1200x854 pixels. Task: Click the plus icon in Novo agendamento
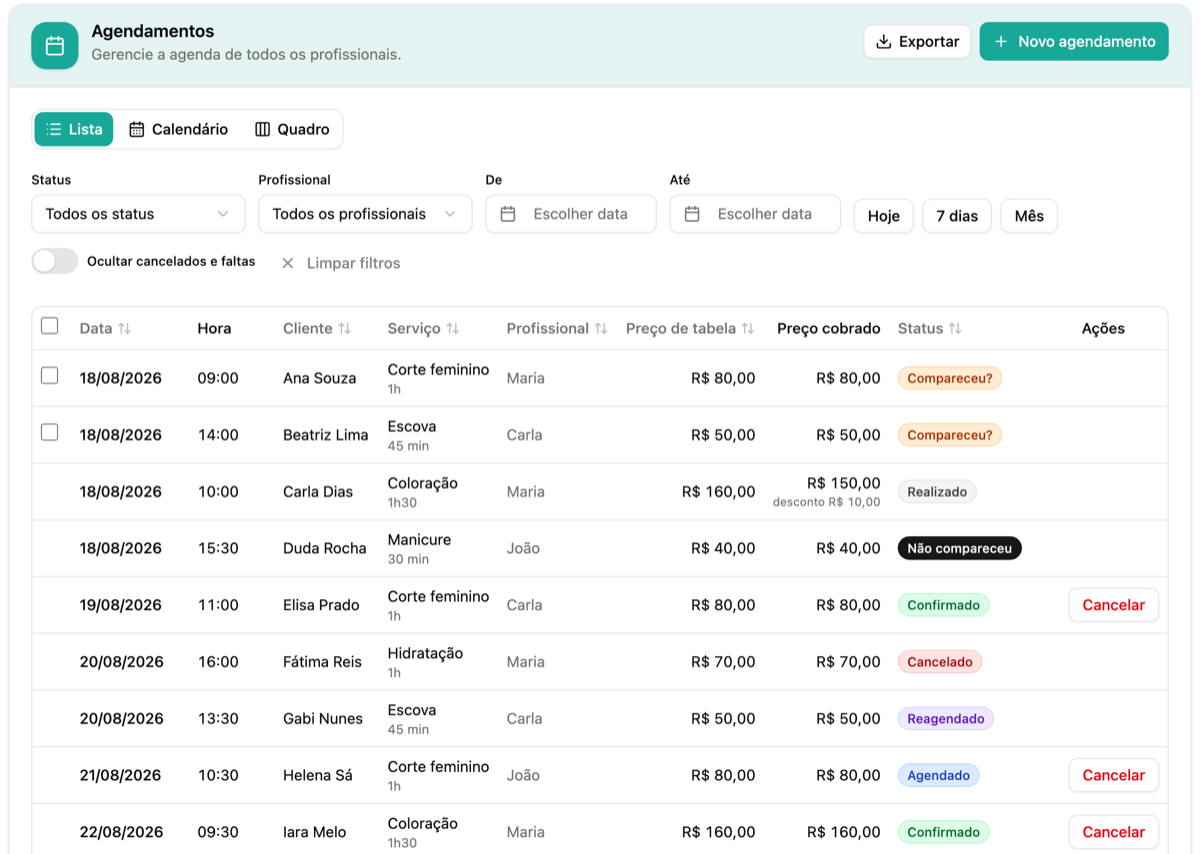click(1001, 42)
